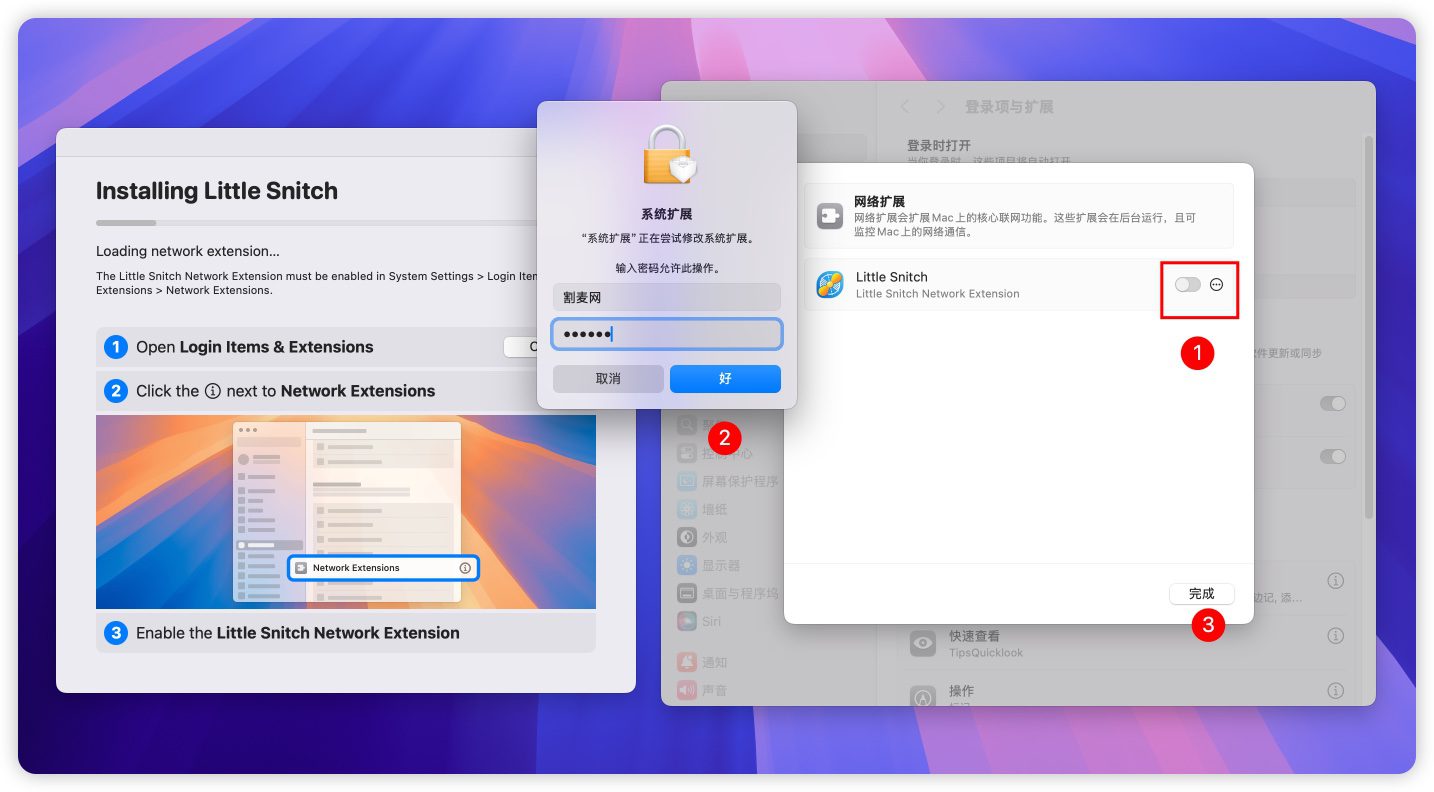Click the password input field
Screen dimensions: 1434x792
tap(667, 334)
